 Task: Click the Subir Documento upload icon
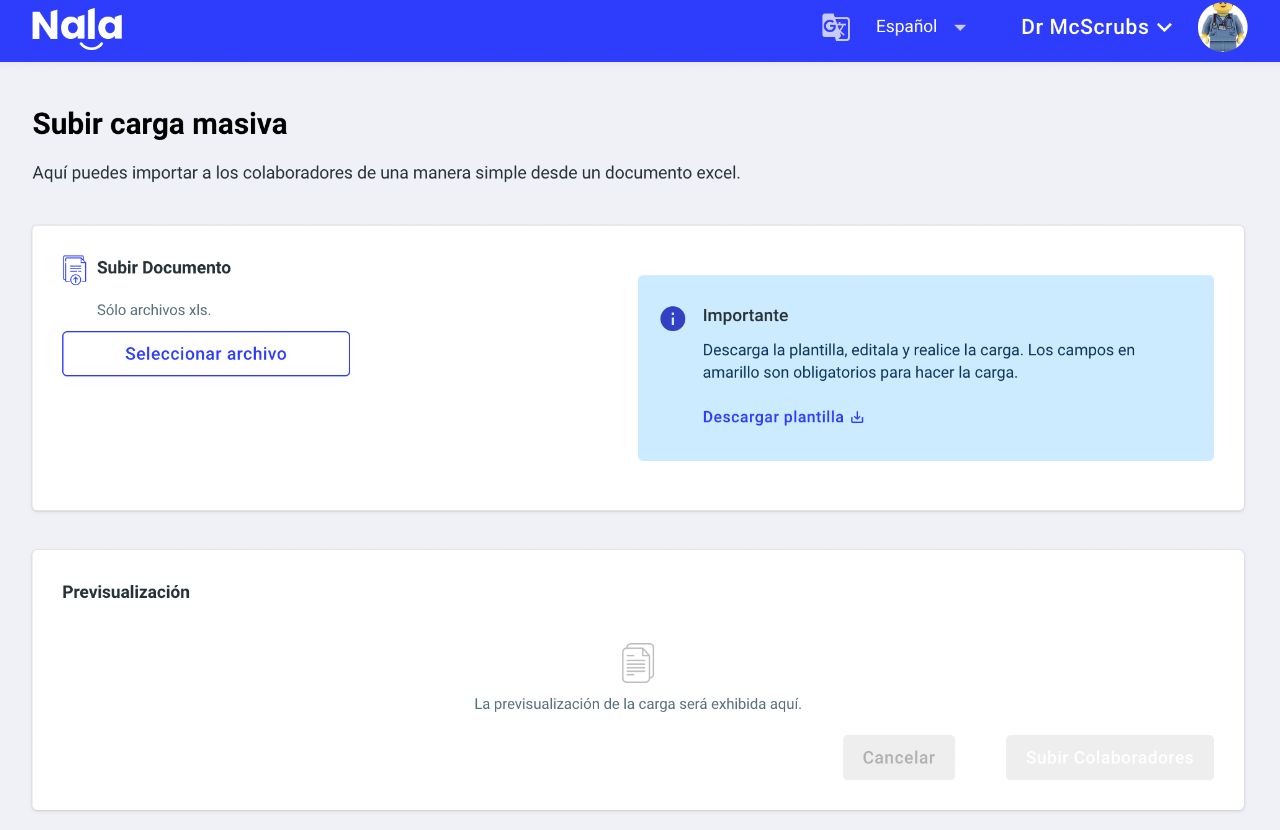(74, 270)
